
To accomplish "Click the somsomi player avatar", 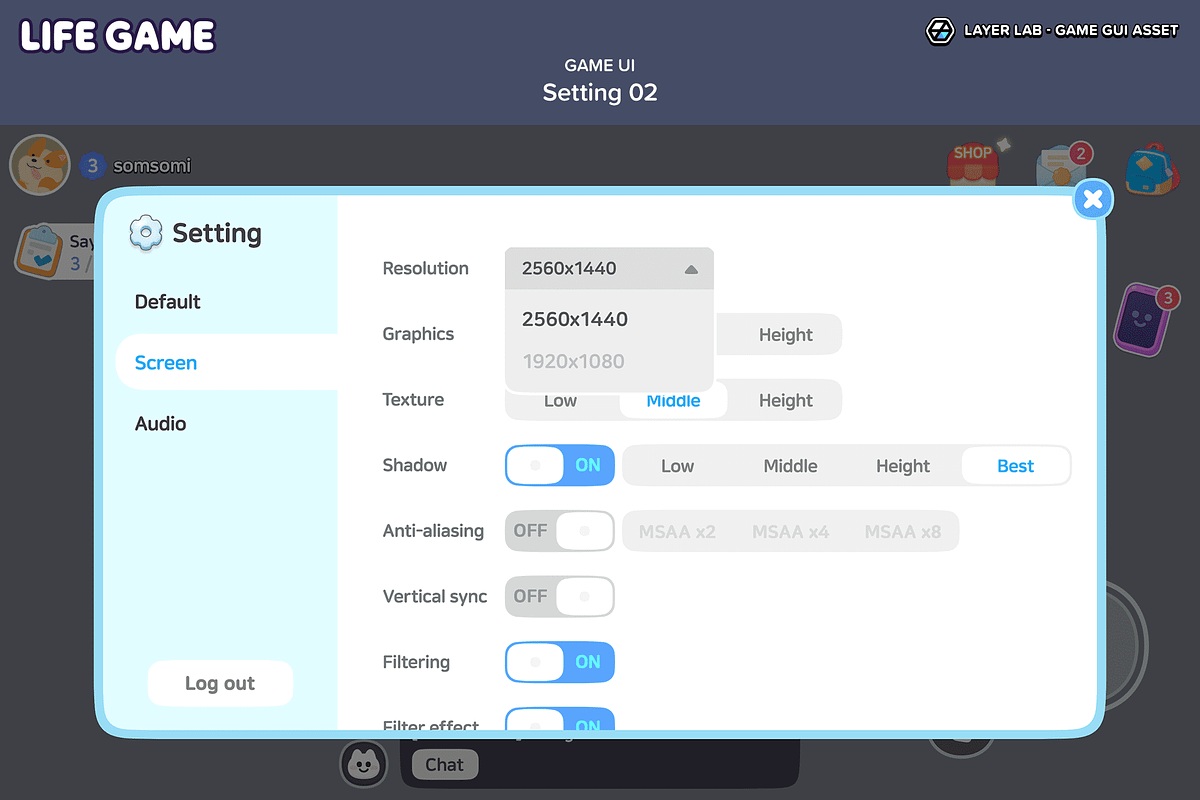I will click(x=40, y=164).
